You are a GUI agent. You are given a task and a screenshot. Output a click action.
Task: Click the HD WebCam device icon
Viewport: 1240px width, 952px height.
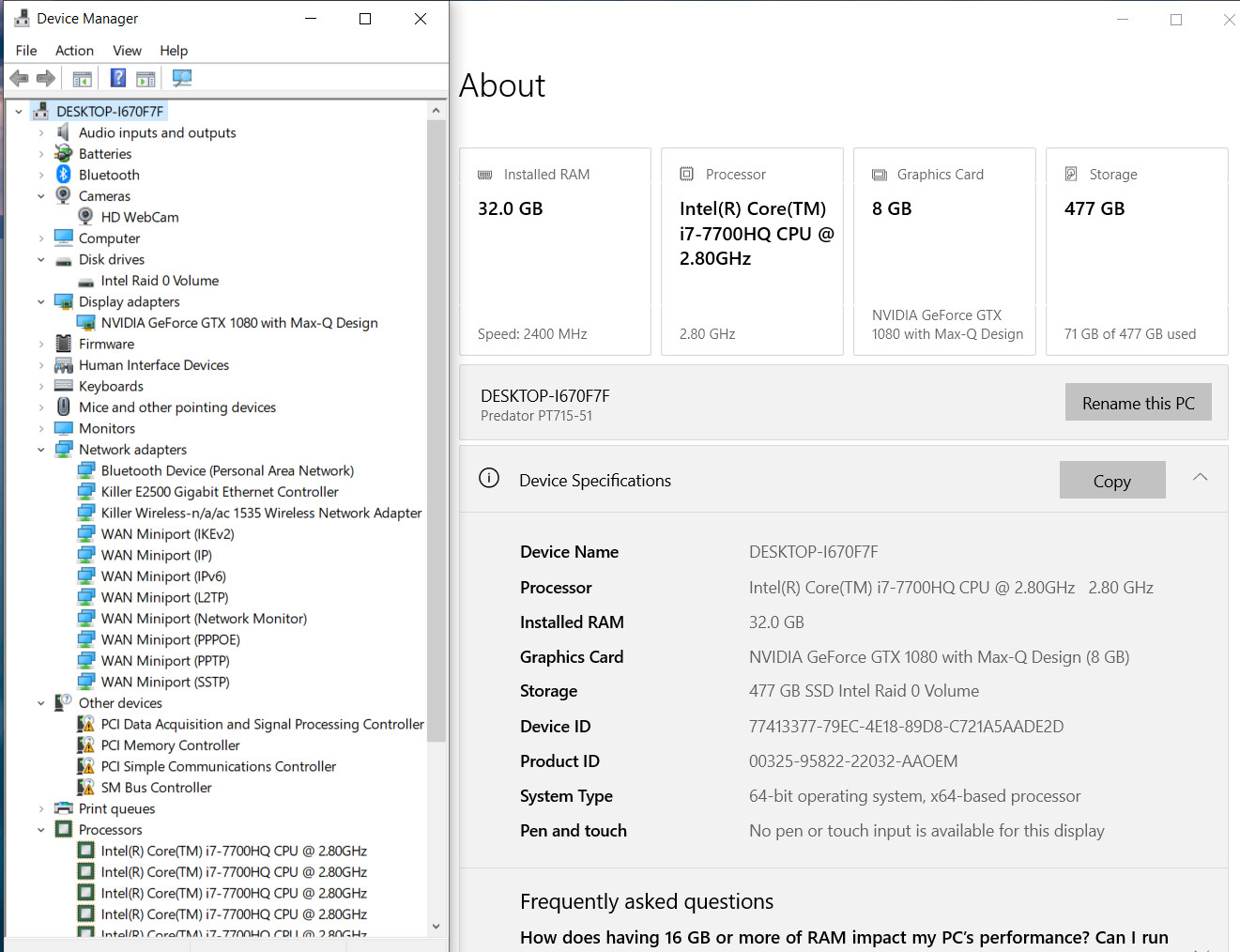point(85,217)
